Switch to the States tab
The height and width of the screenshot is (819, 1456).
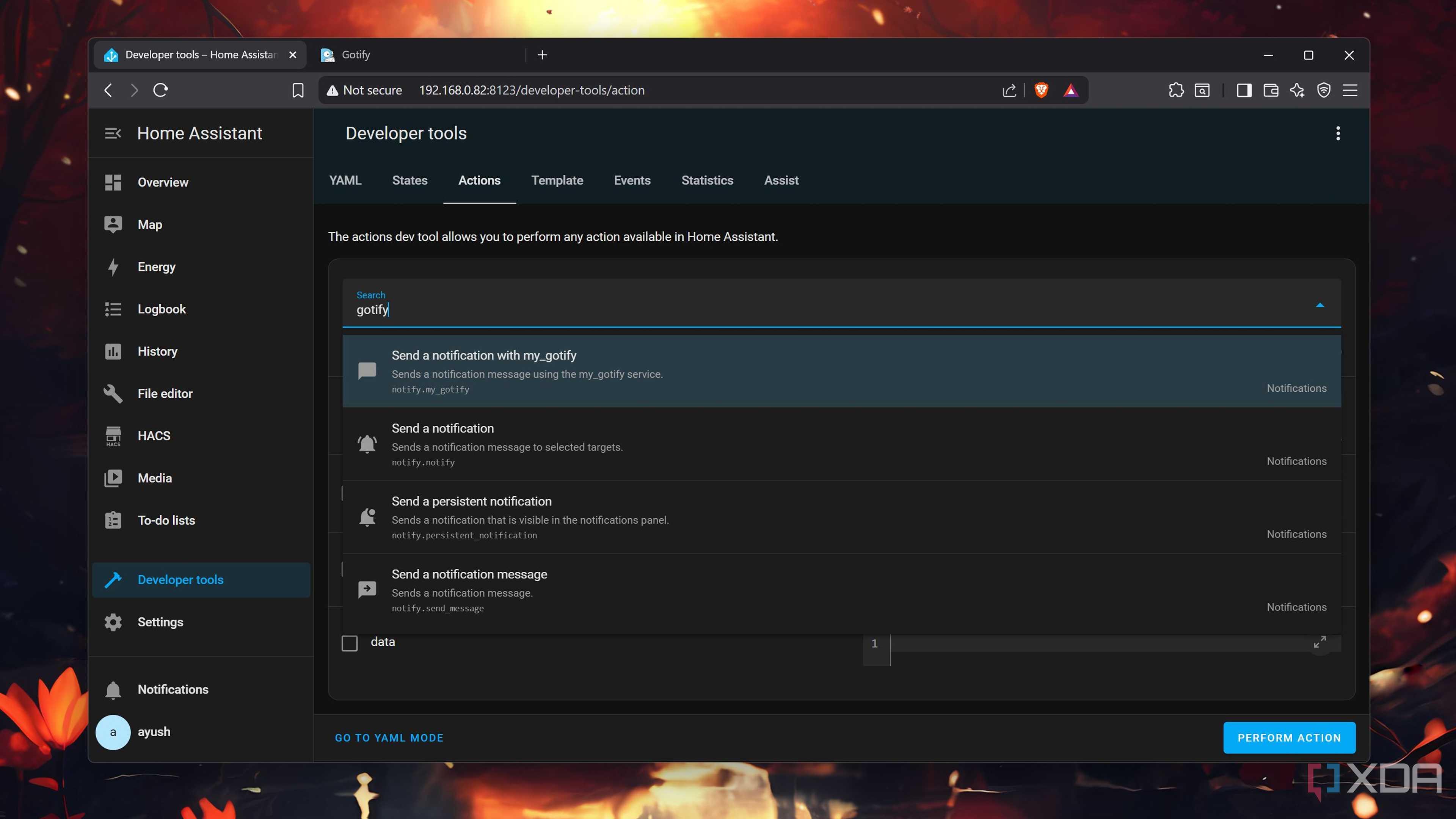410,180
